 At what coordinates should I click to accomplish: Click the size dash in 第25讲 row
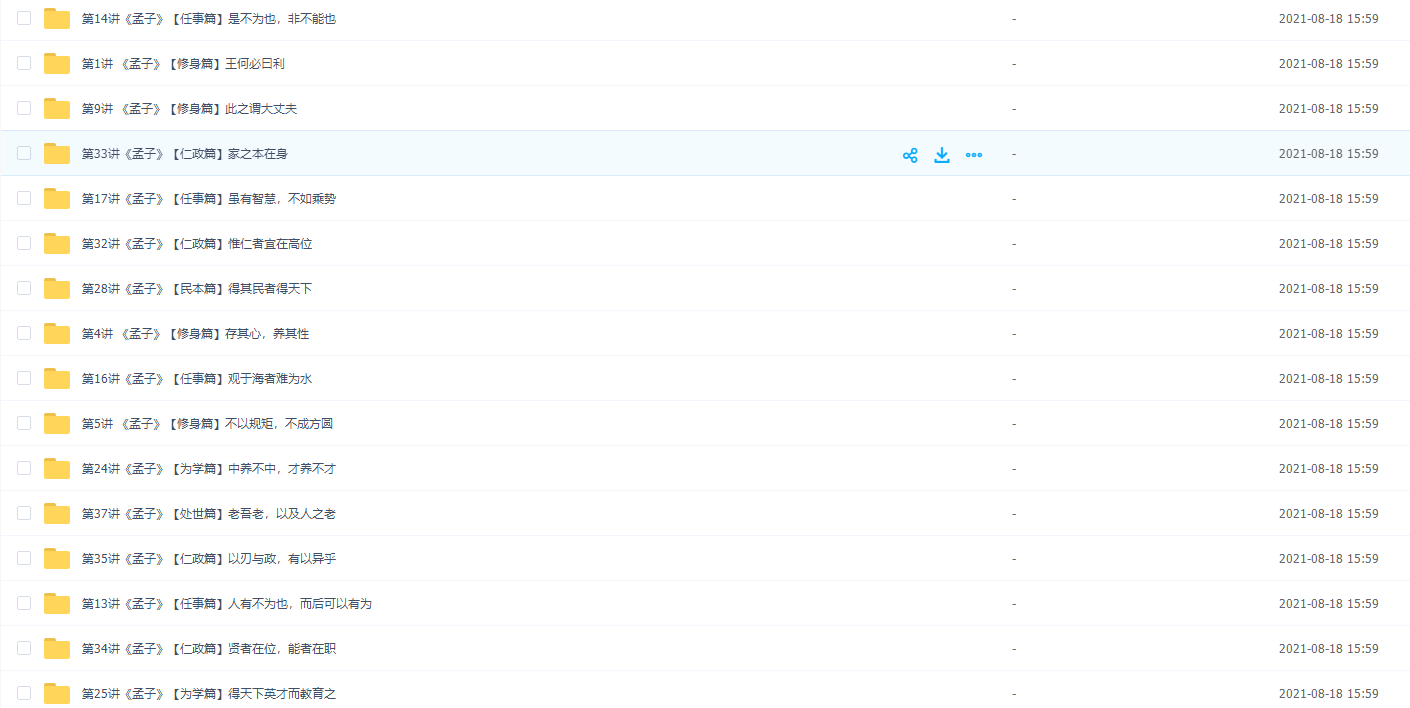pos(1014,694)
